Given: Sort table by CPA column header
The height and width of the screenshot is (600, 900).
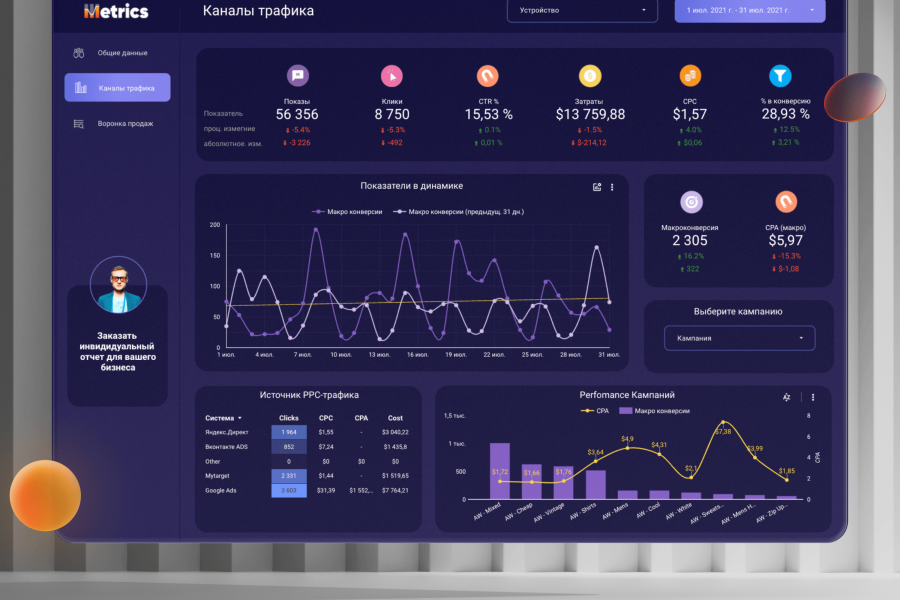Looking at the screenshot, I should (x=361, y=418).
